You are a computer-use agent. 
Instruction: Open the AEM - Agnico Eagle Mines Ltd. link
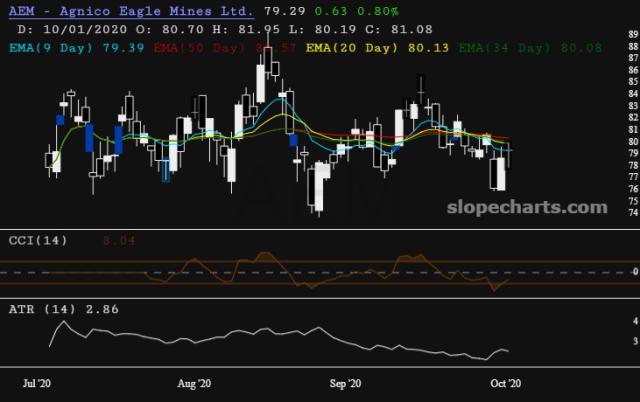point(131,11)
